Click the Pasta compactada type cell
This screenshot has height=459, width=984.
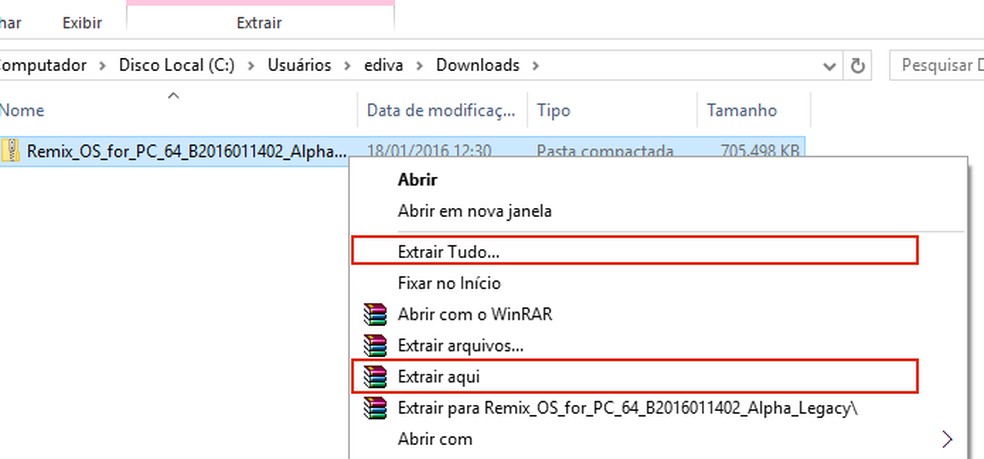tap(605, 151)
